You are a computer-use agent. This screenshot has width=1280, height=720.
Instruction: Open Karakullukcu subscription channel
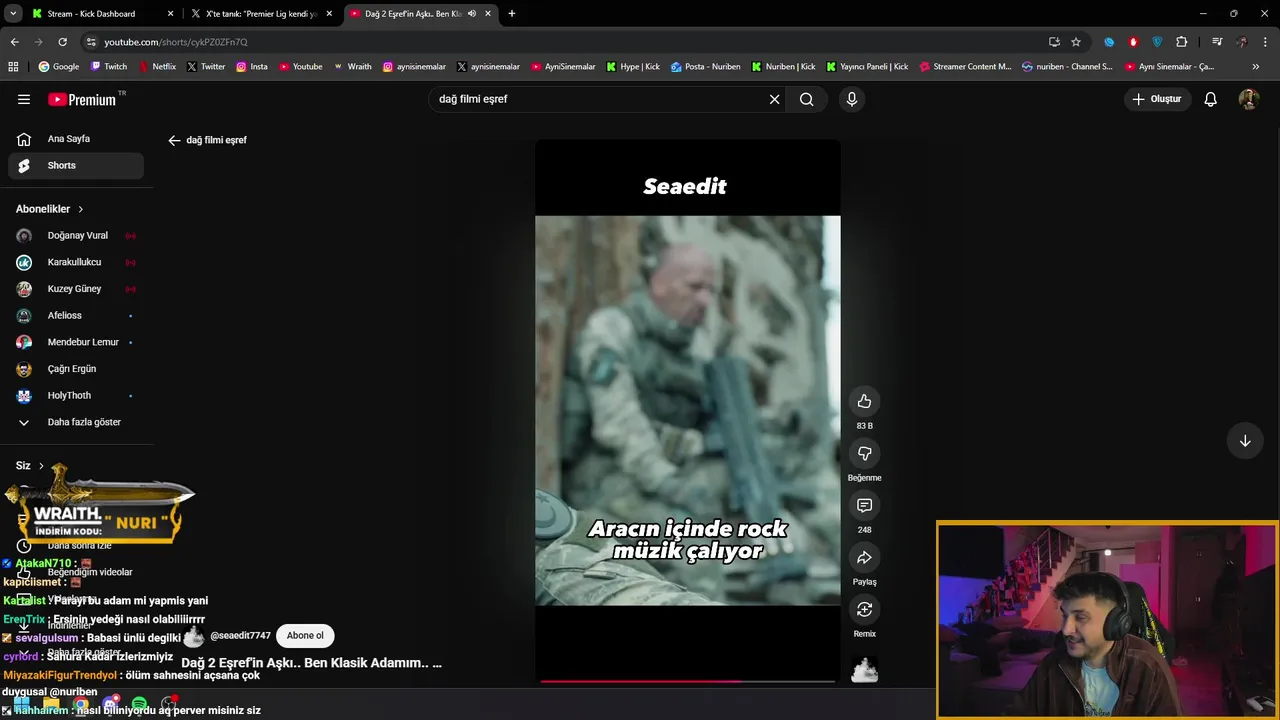tap(76, 262)
